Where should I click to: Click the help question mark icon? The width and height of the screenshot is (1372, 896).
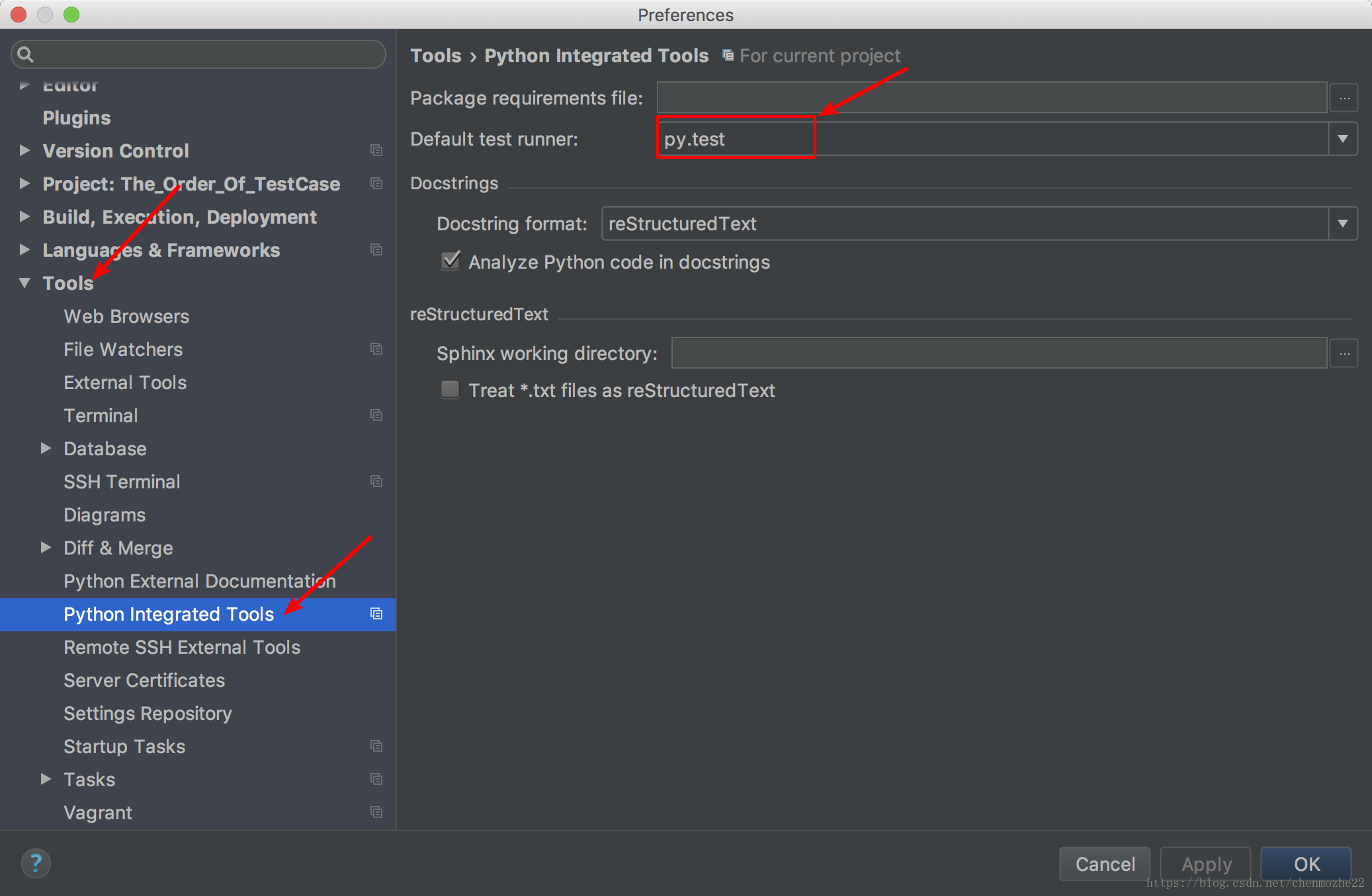pos(36,863)
